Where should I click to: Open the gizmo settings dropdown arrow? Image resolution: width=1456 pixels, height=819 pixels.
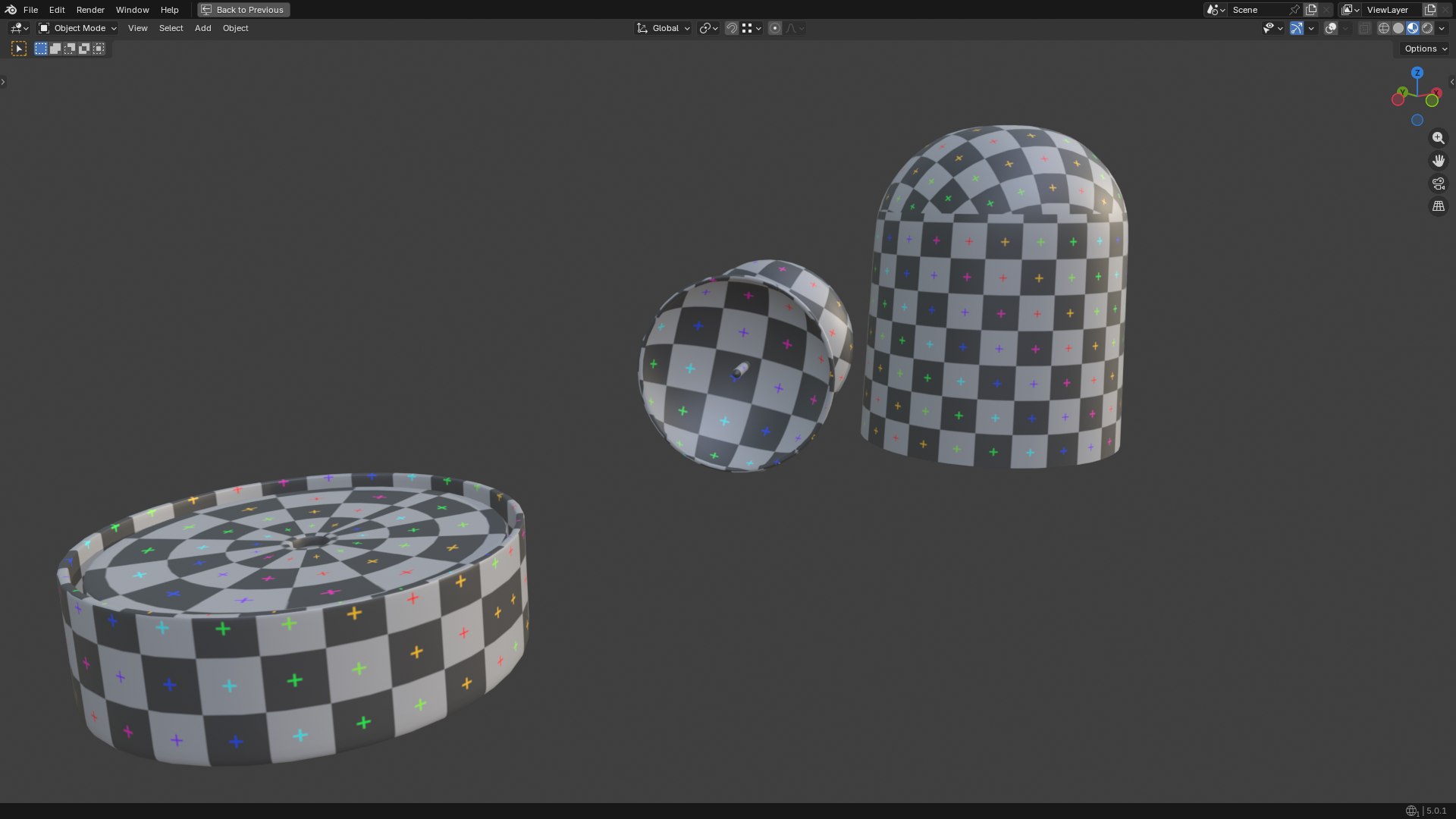click(1311, 28)
